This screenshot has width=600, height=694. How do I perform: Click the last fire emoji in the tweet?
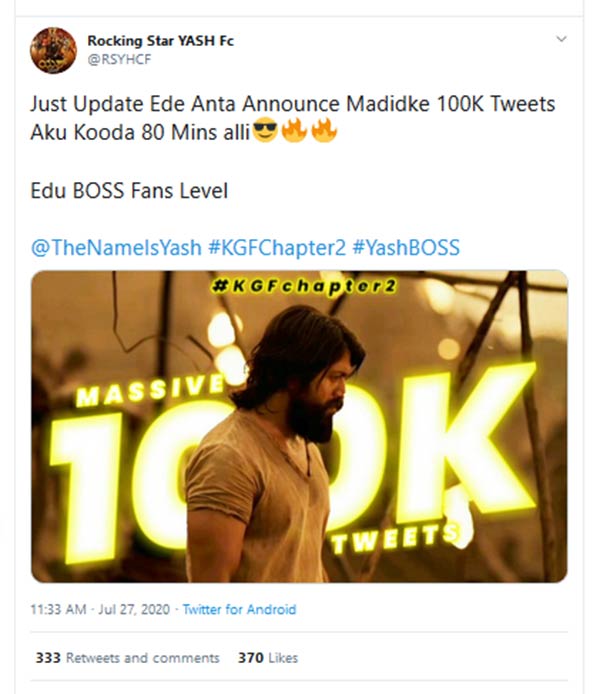click(x=322, y=134)
